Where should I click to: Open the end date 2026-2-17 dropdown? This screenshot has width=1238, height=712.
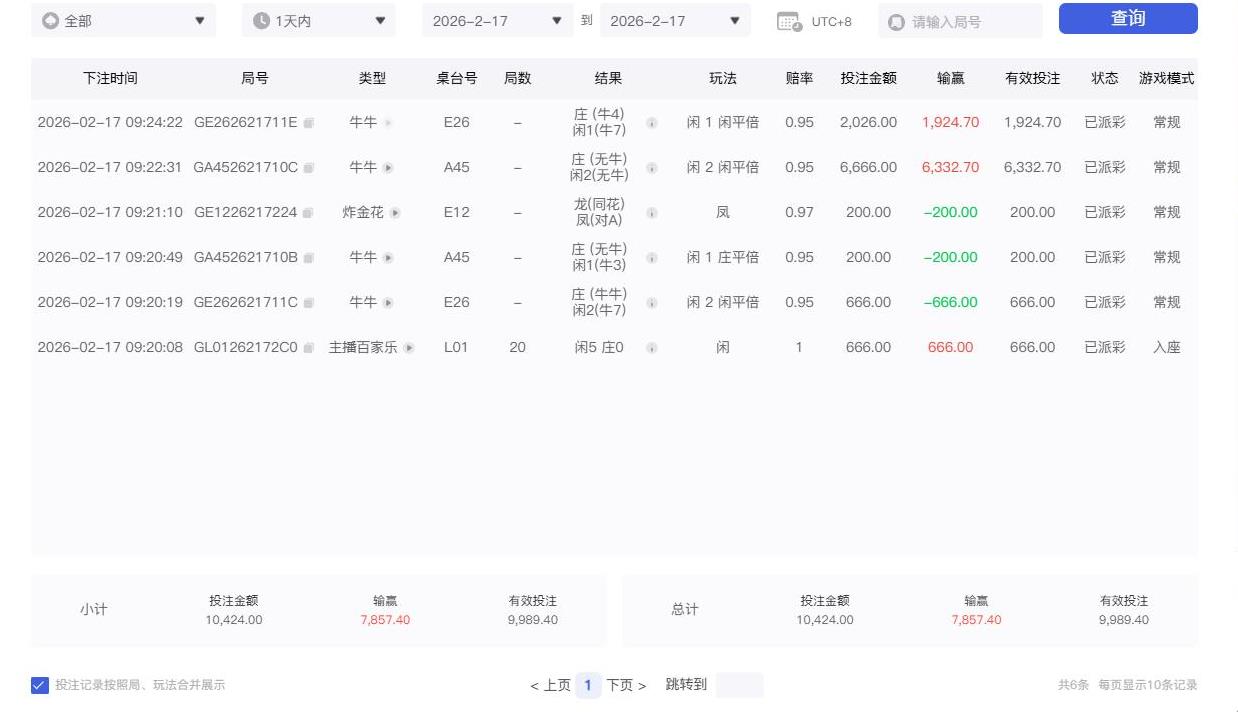735,20
